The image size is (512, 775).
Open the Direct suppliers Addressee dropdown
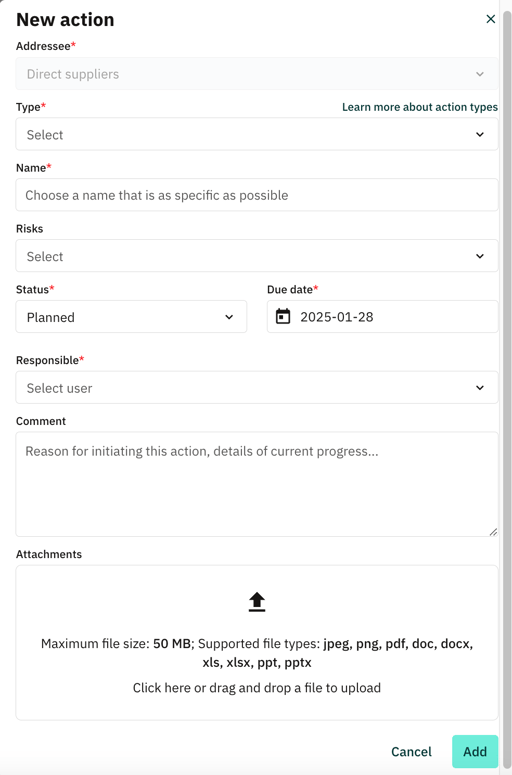(x=257, y=74)
